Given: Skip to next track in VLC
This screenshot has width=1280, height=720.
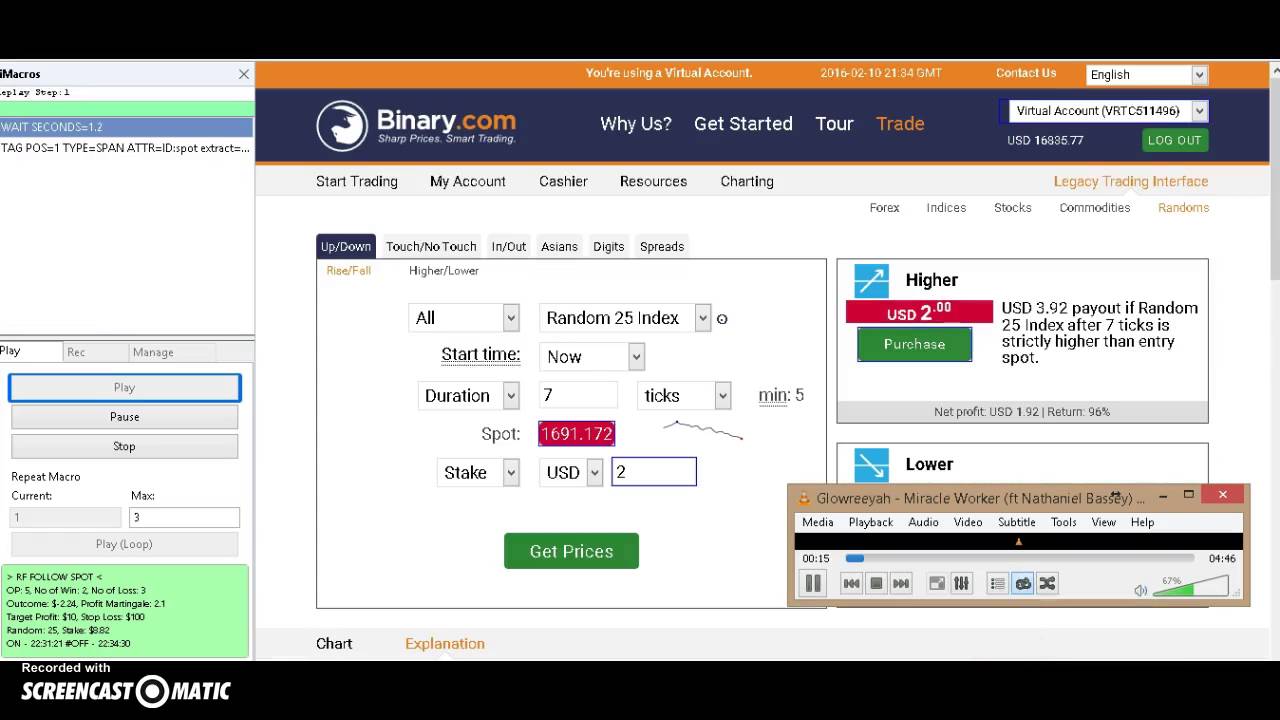Looking at the screenshot, I should 901,584.
